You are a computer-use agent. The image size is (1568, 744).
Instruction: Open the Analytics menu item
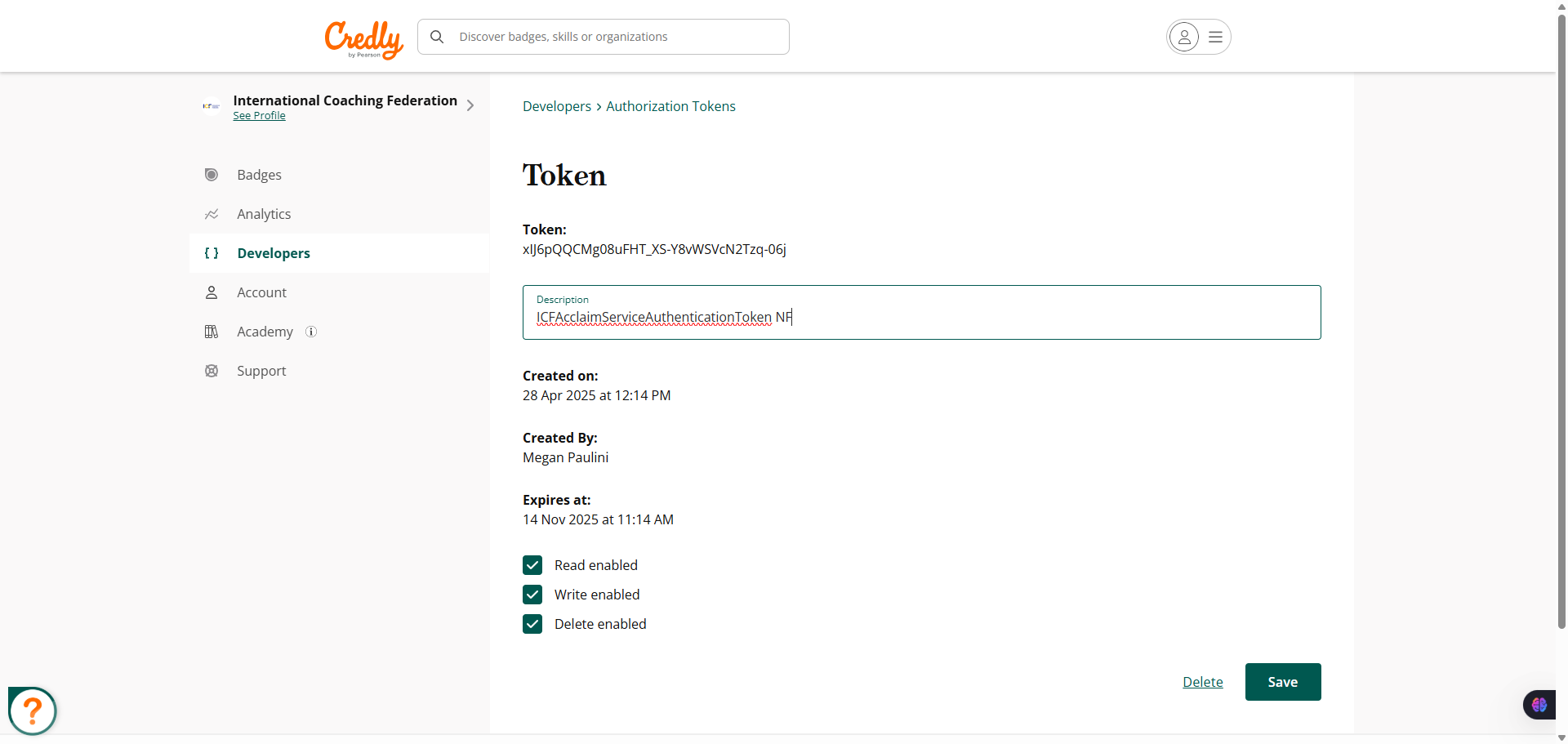[340, 214]
